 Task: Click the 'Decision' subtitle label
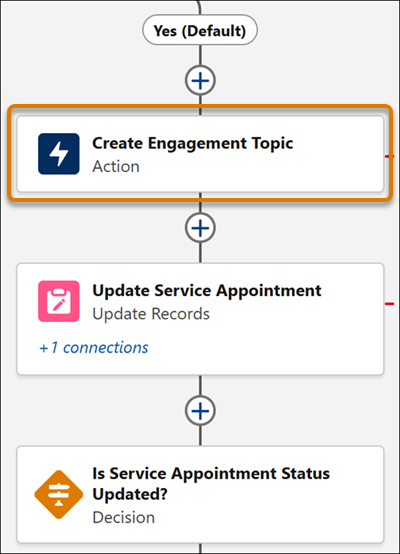pos(124,518)
